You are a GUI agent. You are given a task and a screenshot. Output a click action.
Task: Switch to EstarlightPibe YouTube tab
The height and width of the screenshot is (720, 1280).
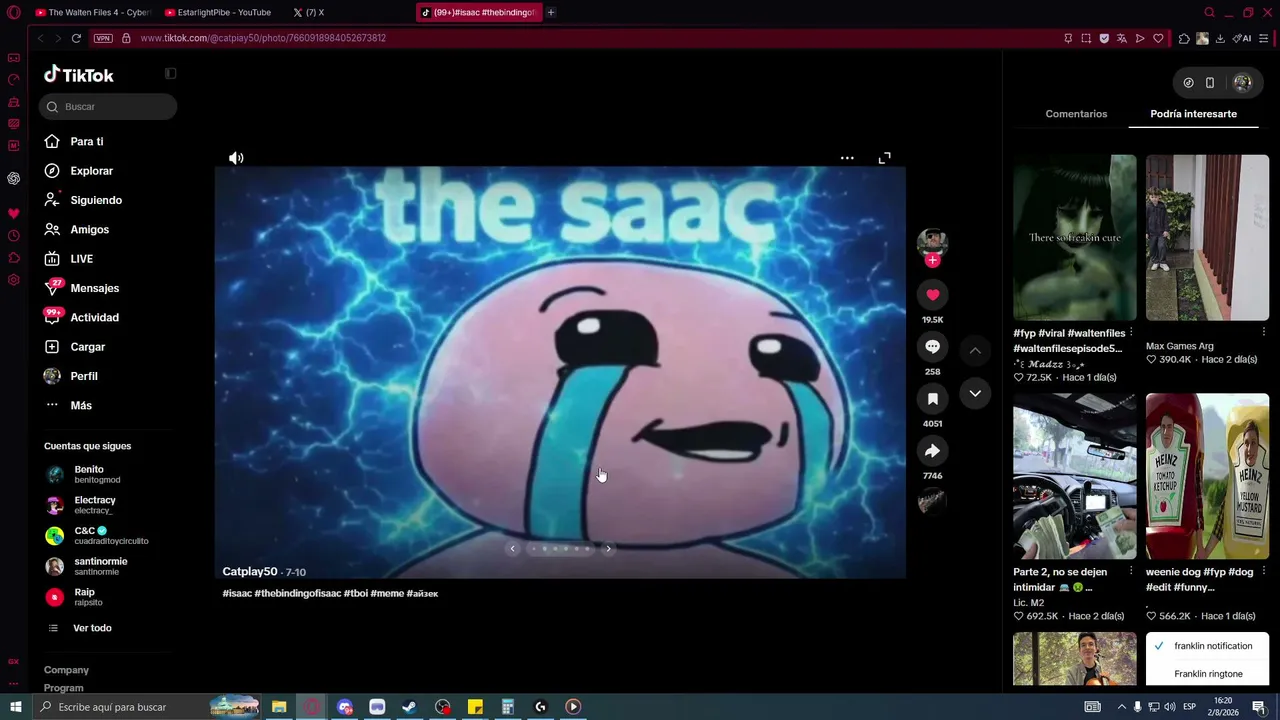(218, 12)
